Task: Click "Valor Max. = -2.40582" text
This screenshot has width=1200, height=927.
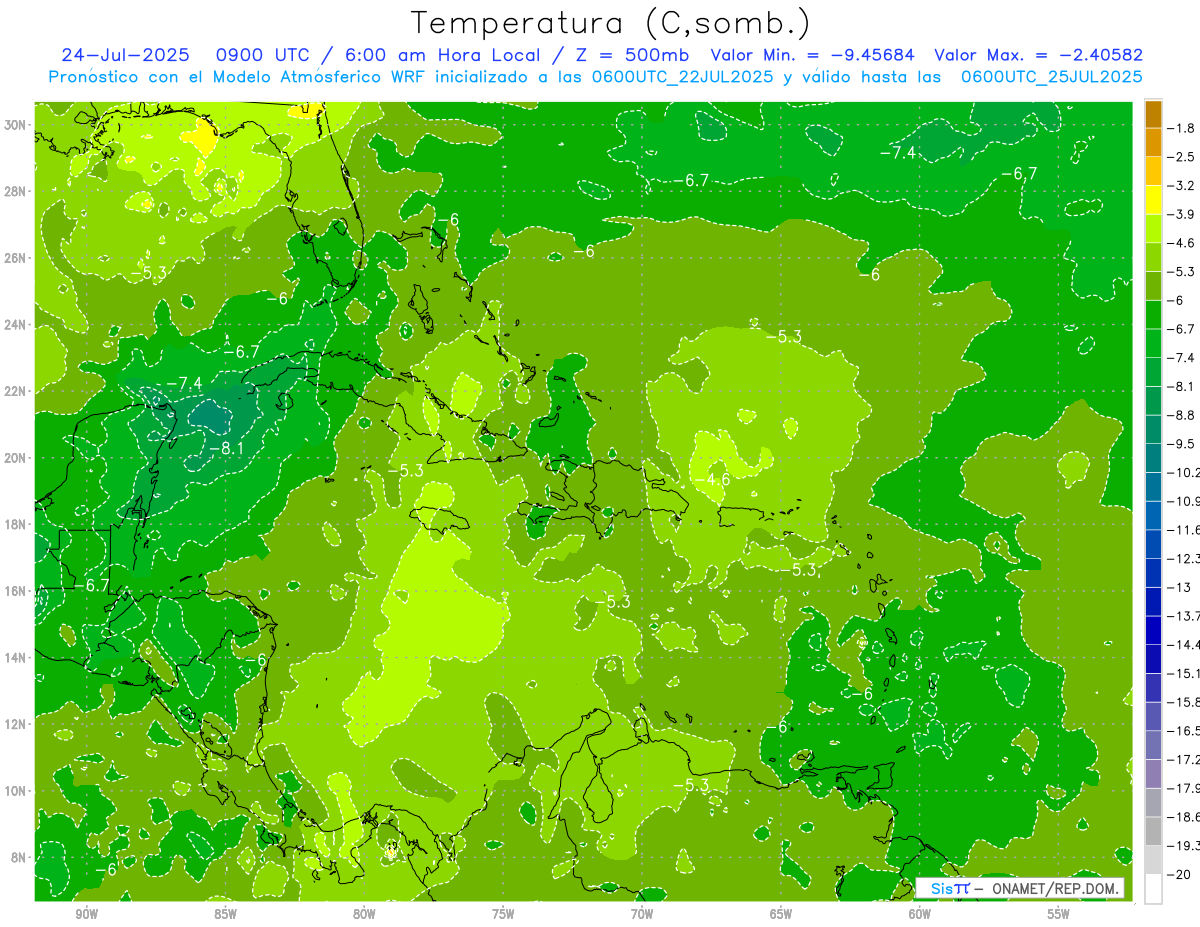Action: coord(1038,55)
